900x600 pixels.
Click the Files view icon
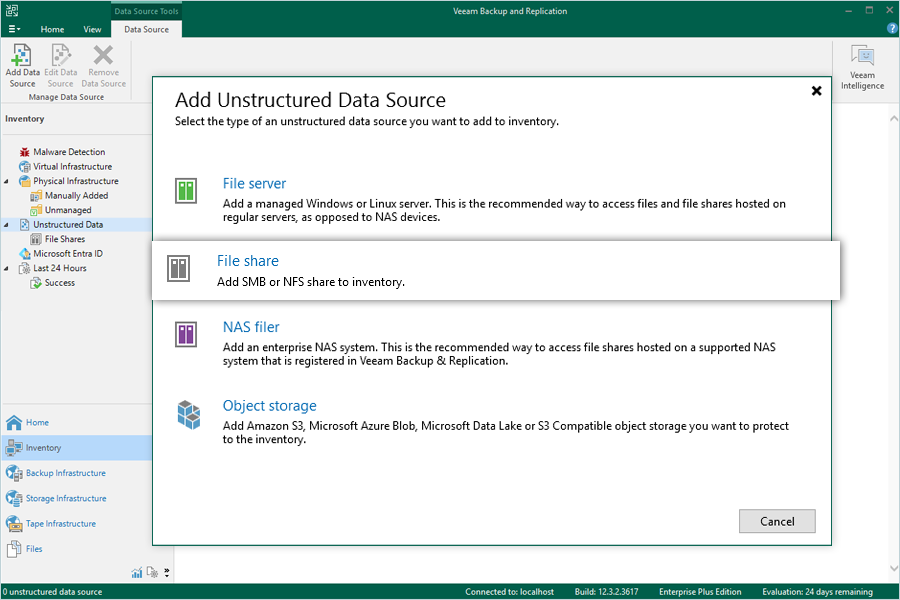pos(14,549)
